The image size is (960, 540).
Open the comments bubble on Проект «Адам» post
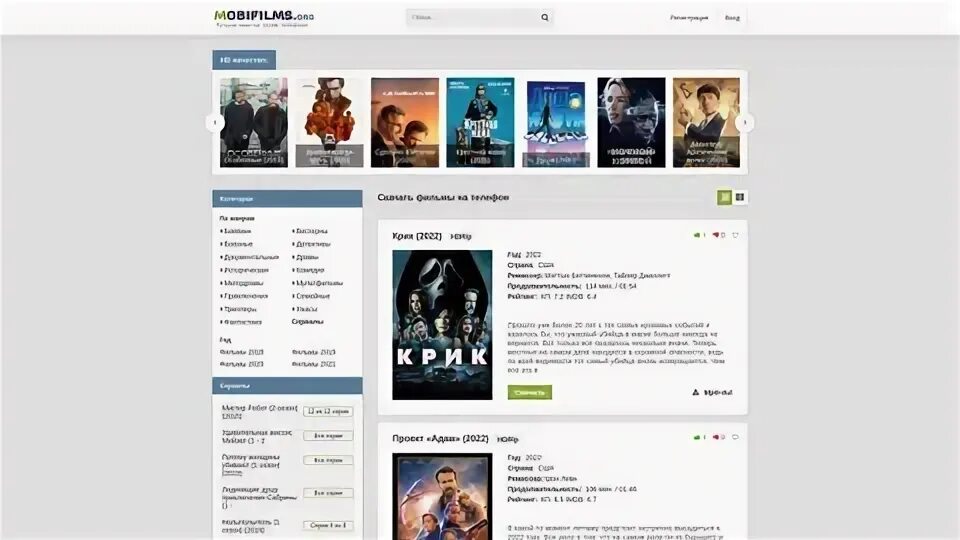point(735,437)
